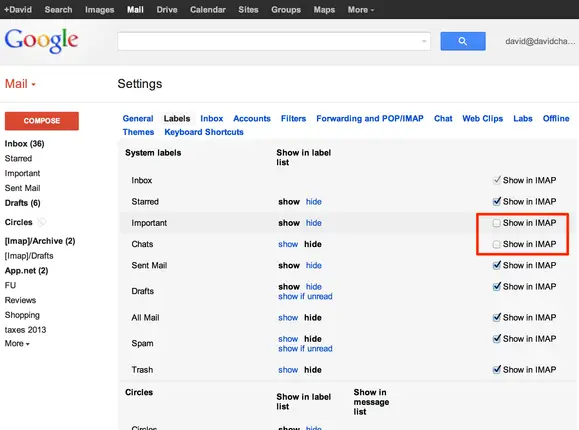This screenshot has width=579, height=430.
Task: Switch to the General settings tab
Action: pos(138,119)
